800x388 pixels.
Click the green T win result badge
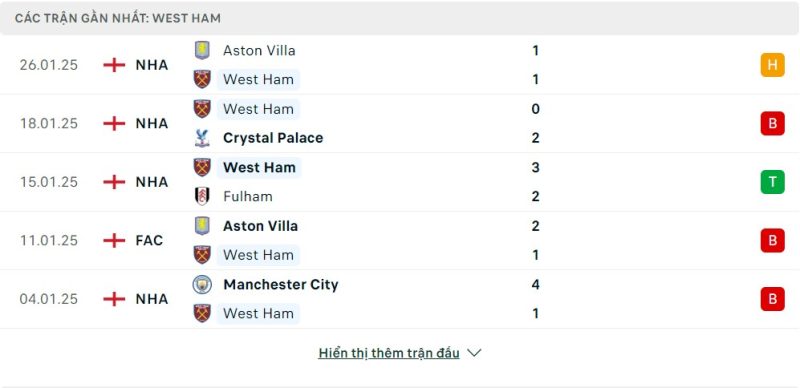tap(772, 182)
